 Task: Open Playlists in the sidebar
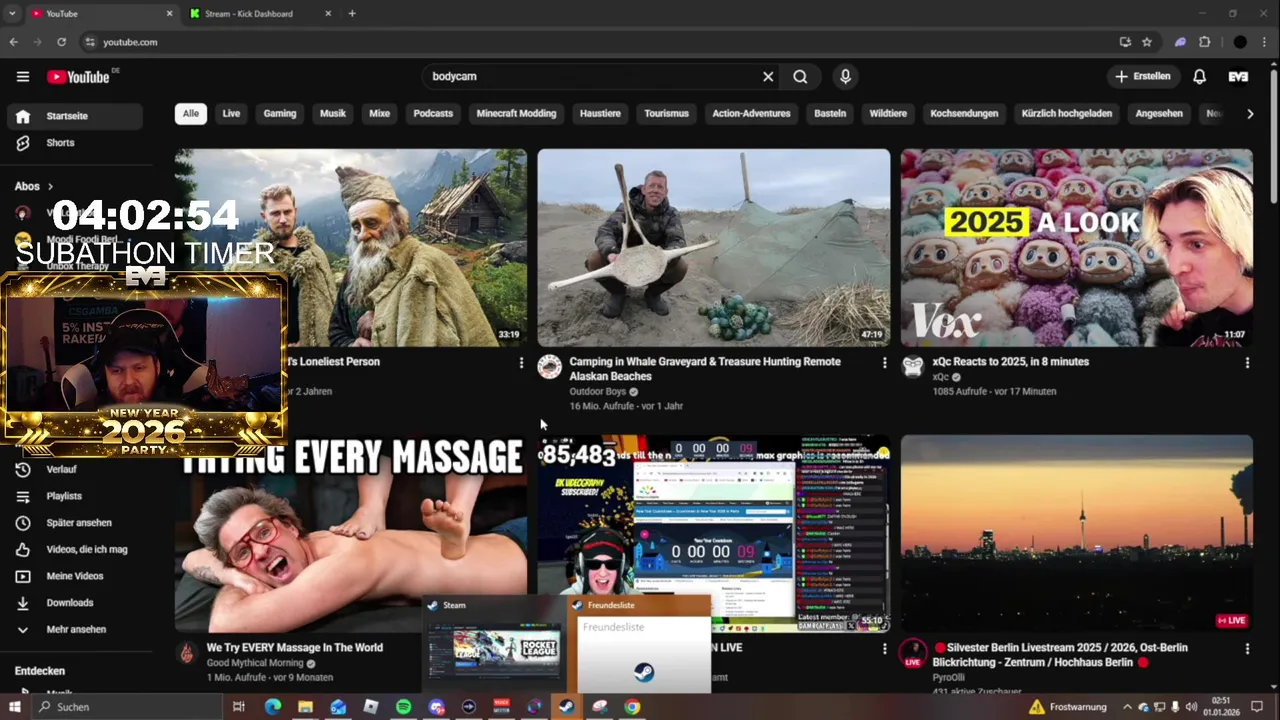point(75,496)
